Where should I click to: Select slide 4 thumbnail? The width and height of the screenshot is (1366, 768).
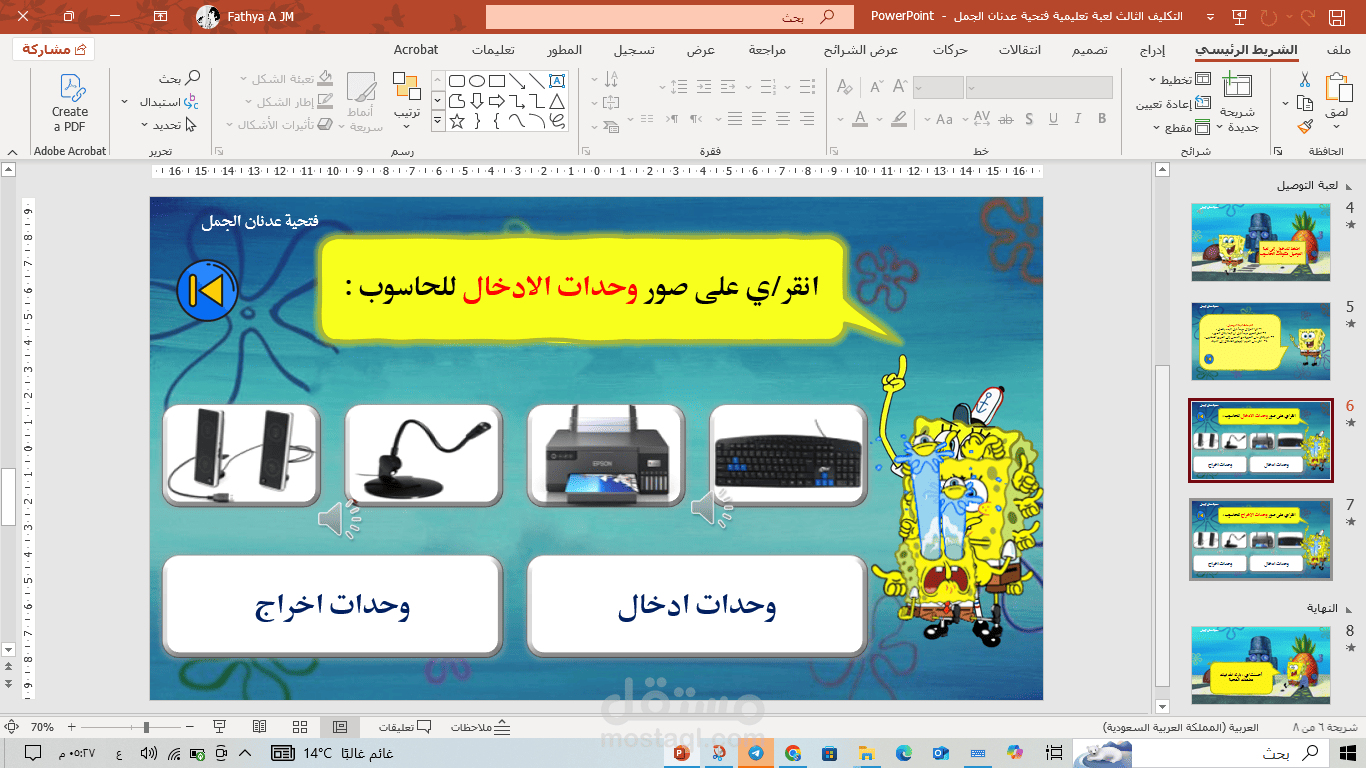pos(1261,242)
